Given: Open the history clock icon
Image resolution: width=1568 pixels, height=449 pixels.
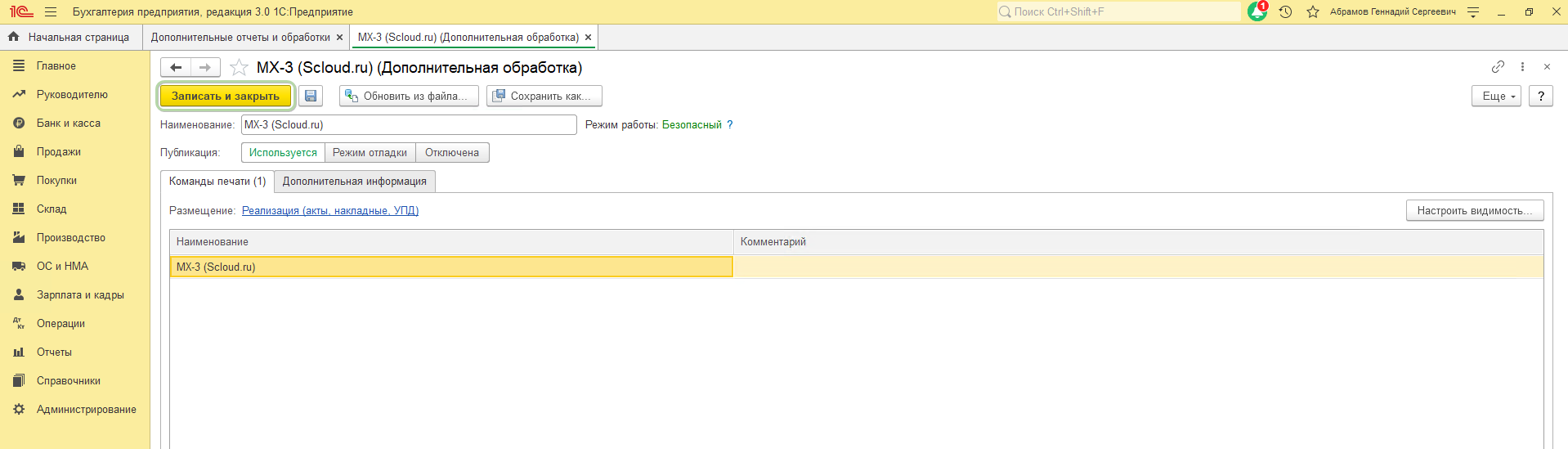Looking at the screenshot, I should click(1285, 12).
